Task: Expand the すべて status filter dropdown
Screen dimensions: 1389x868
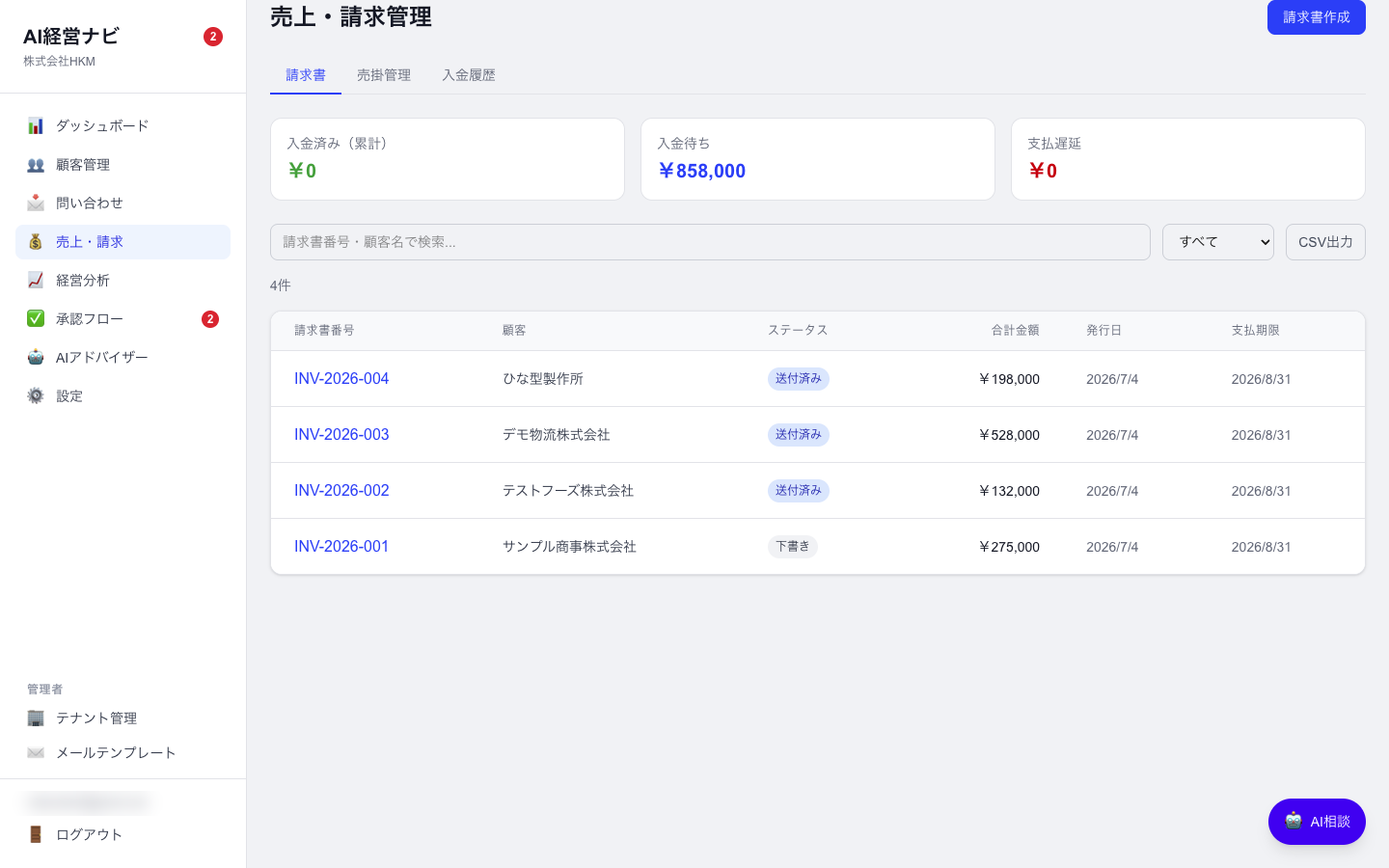Action: tap(1217, 242)
